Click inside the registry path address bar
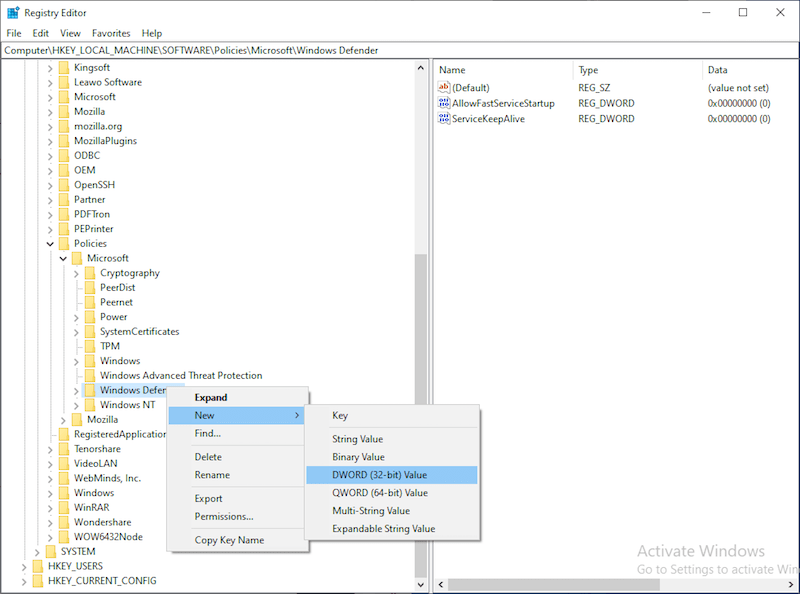 [x=200, y=50]
